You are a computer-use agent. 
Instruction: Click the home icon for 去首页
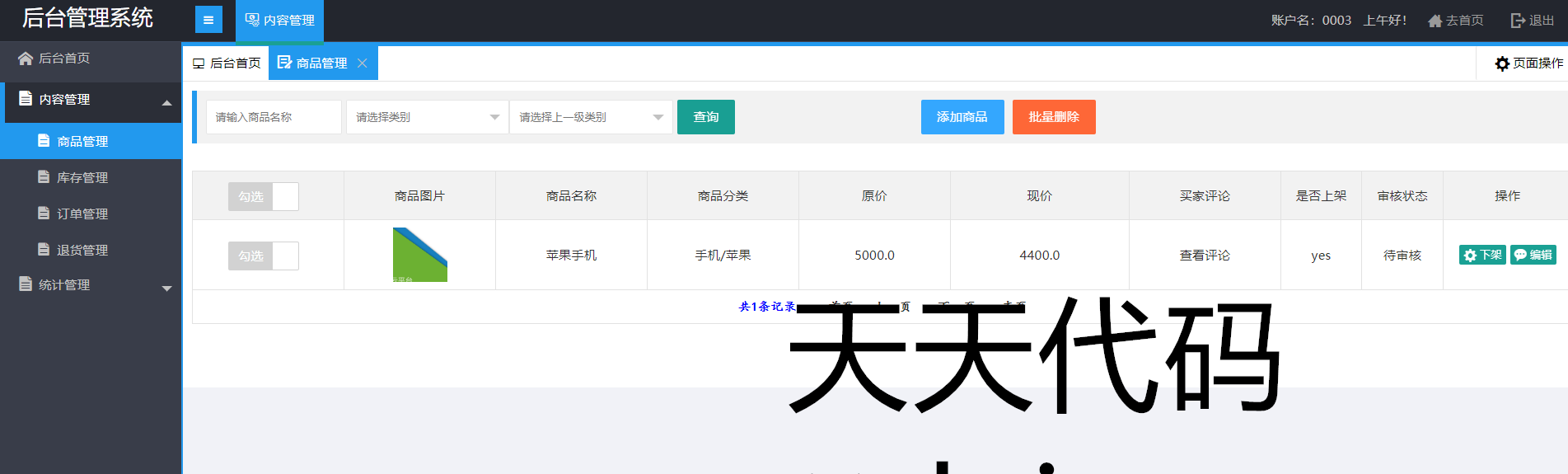(1435, 21)
